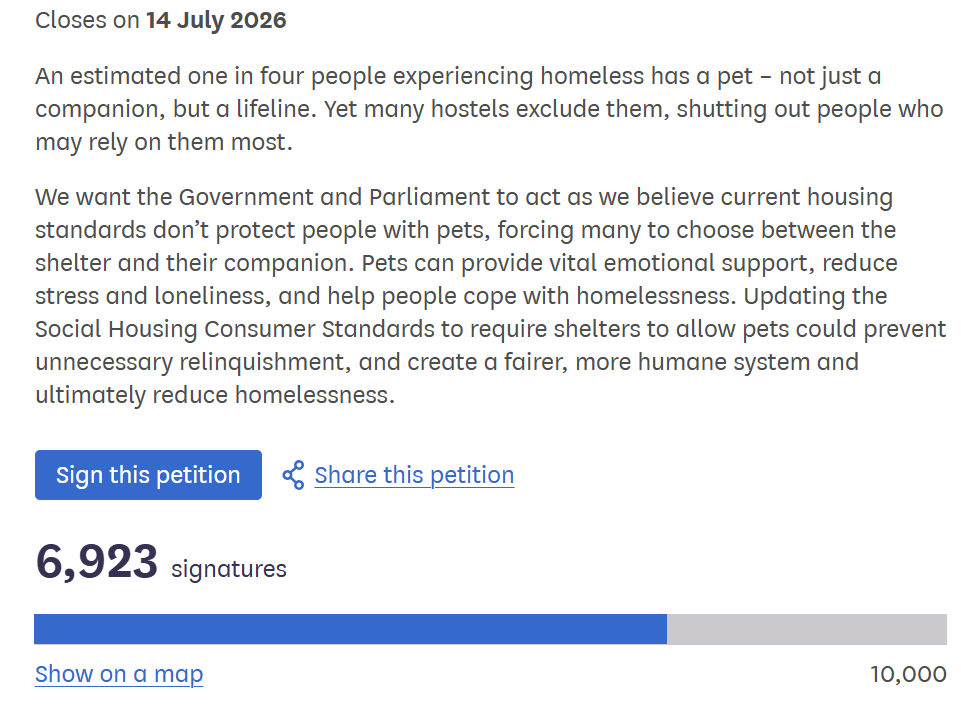Open the Share this petition link
Viewport: 961px width, 710px height.
click(414, 475)
